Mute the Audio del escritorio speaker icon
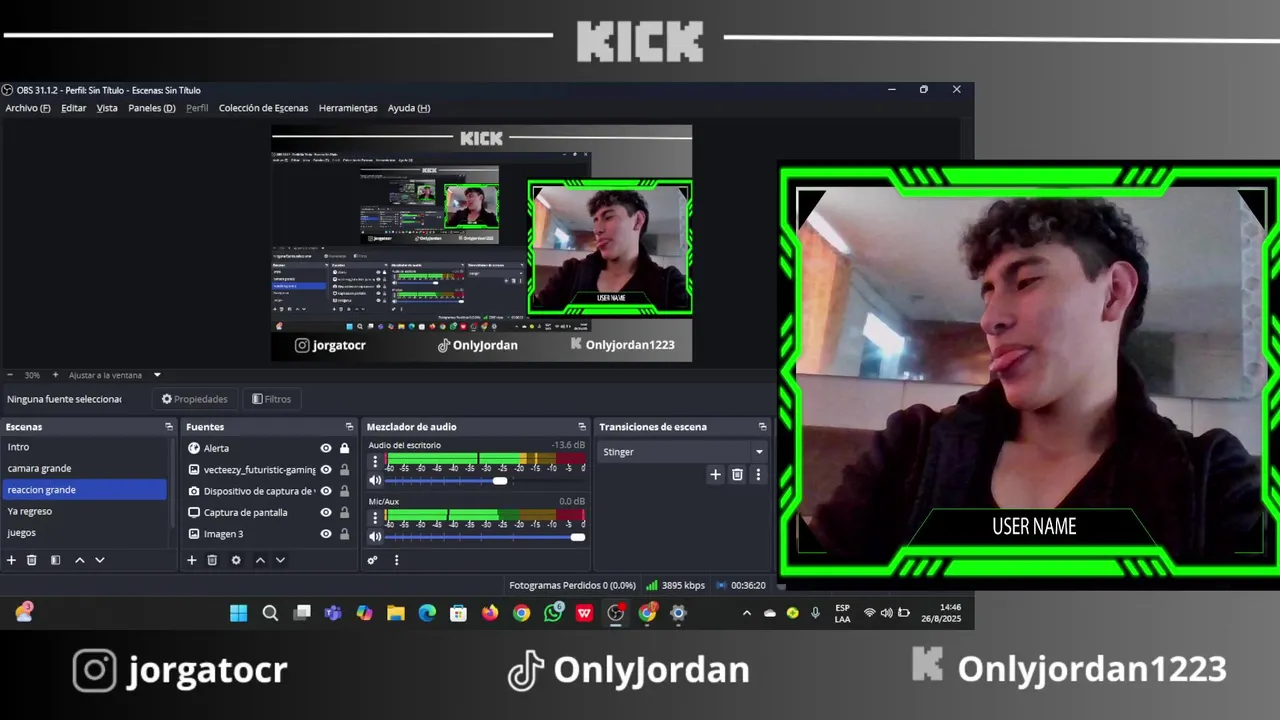This screenshot has width=1280, height=720. tap(375, 480)
